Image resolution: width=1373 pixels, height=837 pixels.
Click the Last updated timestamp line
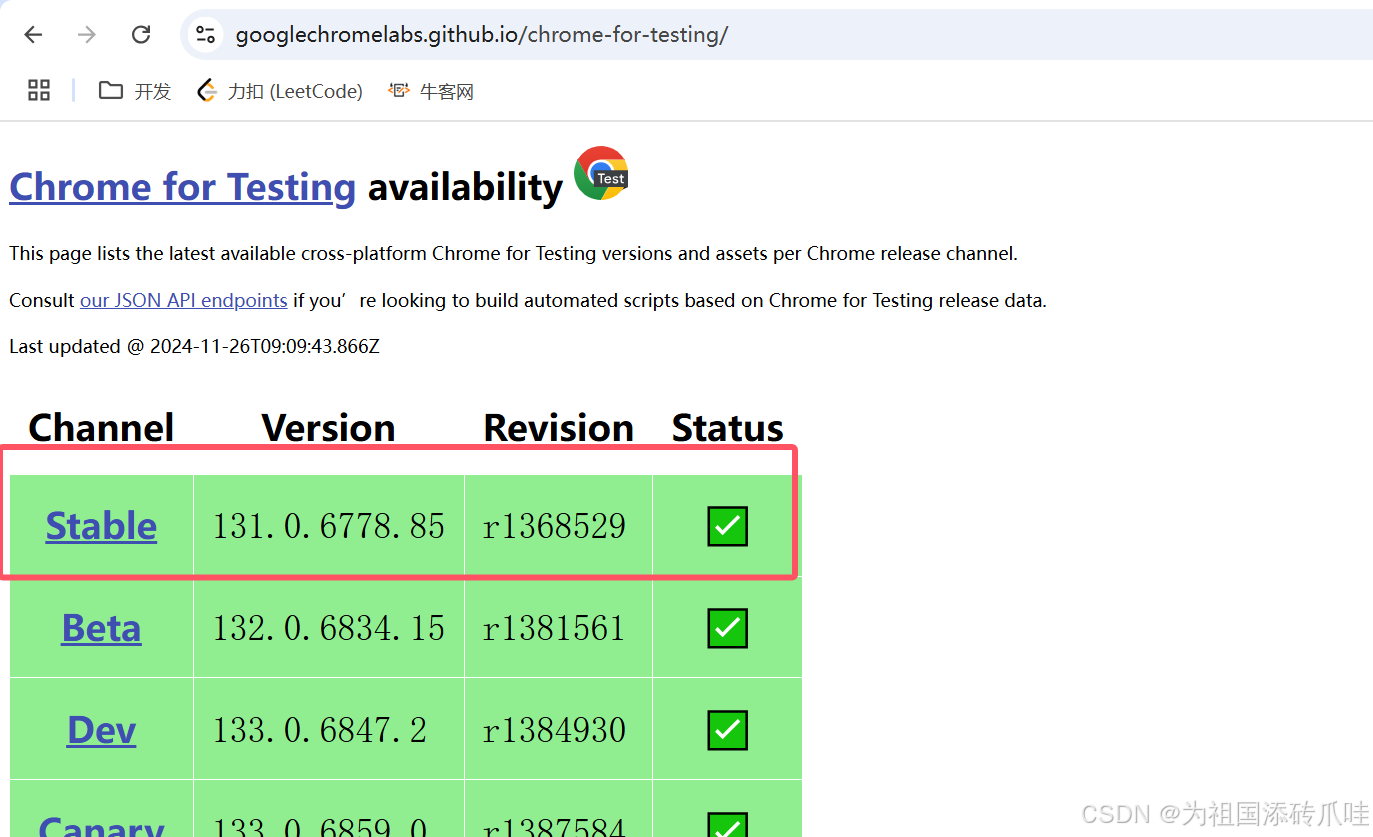[x=194, y=347]
